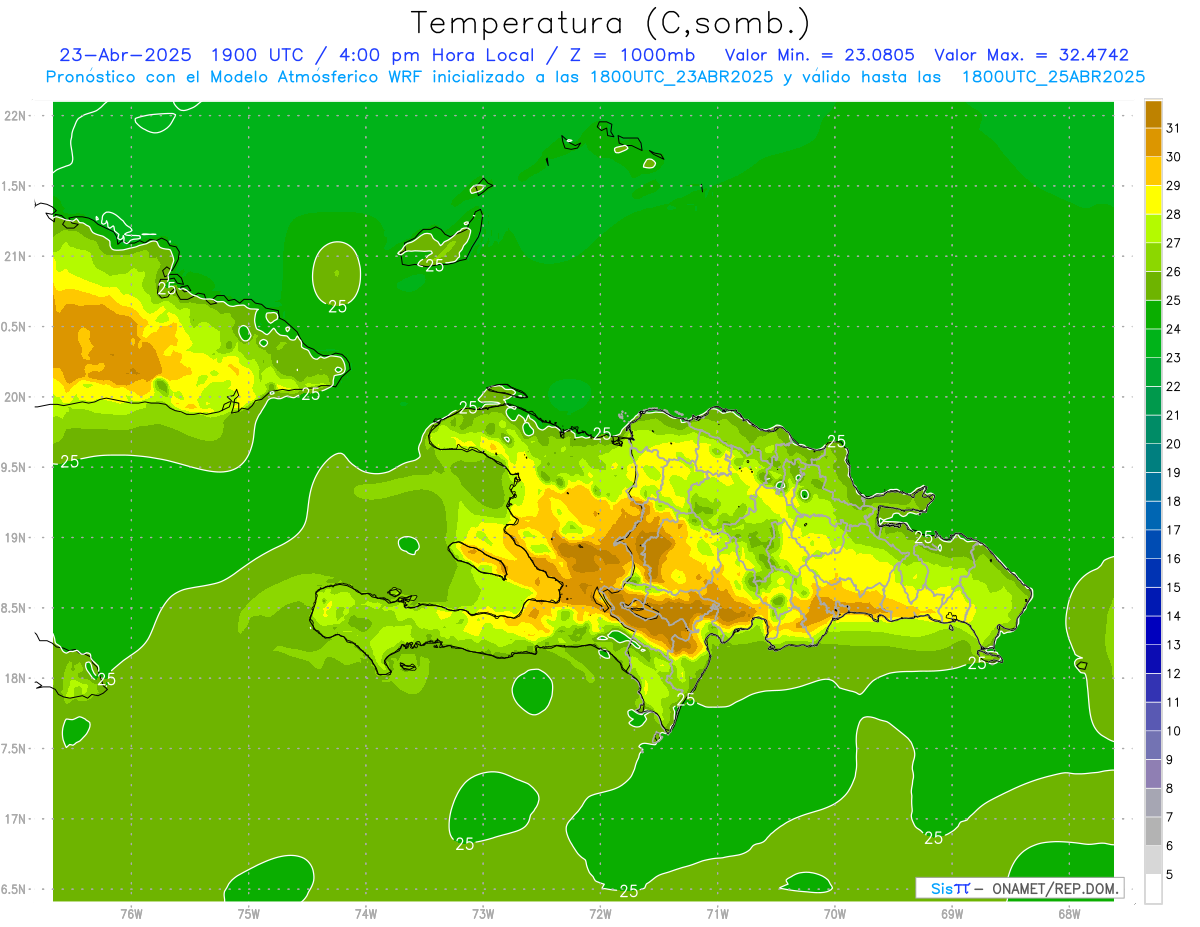Viewport: 1200px width, 927px height.
Task: Click the "69W" longitude axis label
Action: pyautogui.click(x=952, y=914)
